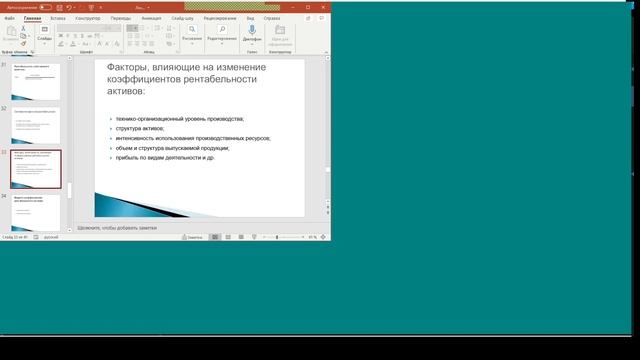The width and height of the screenshot is (640, 360).
Task: Click the Save icon in Quick Access toolbar
Action: coord(60,7)
